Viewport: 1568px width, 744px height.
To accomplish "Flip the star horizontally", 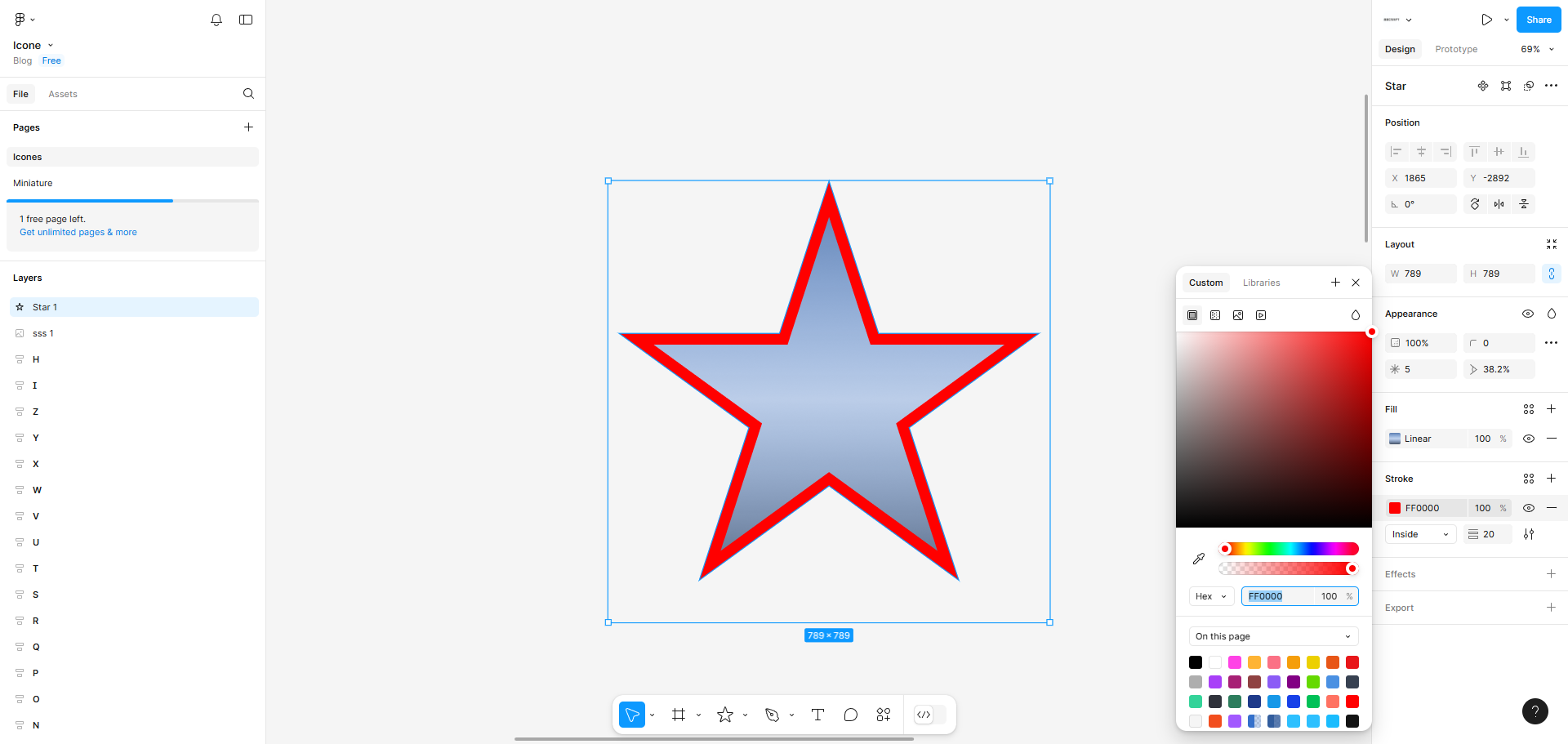I will (x=1499, y=204).
